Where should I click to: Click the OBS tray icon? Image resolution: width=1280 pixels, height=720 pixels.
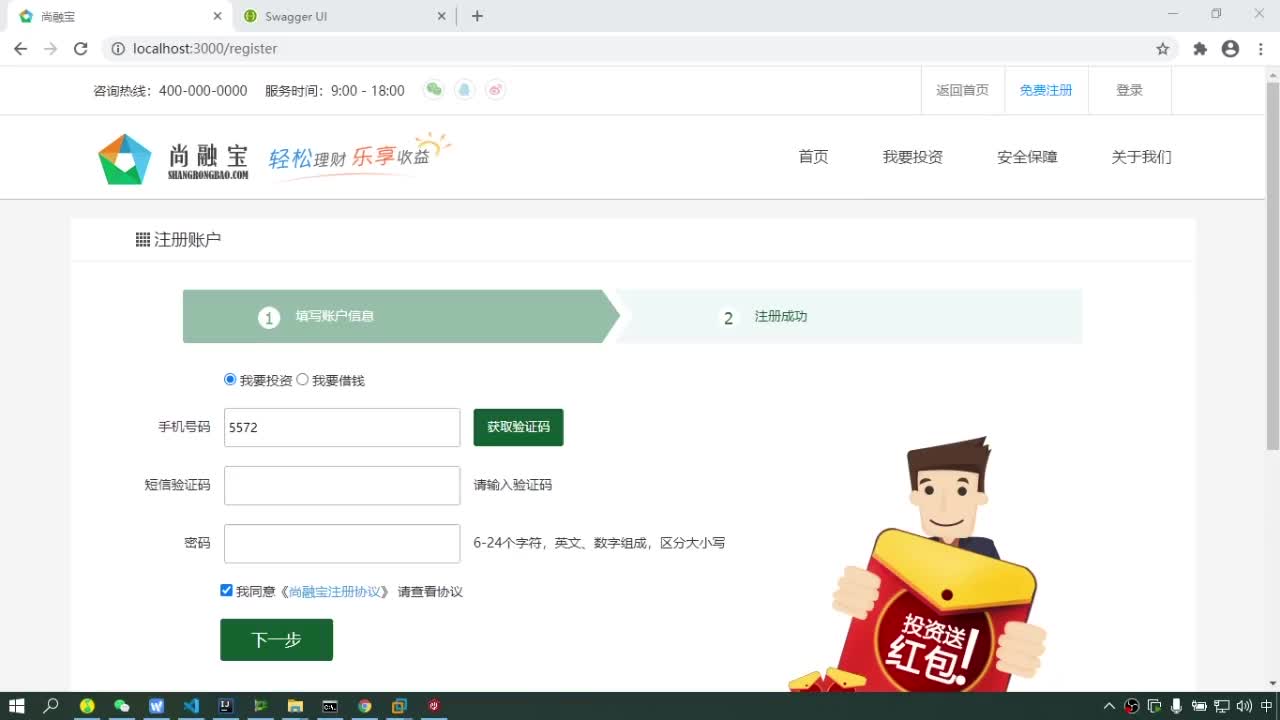point(1132,706)
